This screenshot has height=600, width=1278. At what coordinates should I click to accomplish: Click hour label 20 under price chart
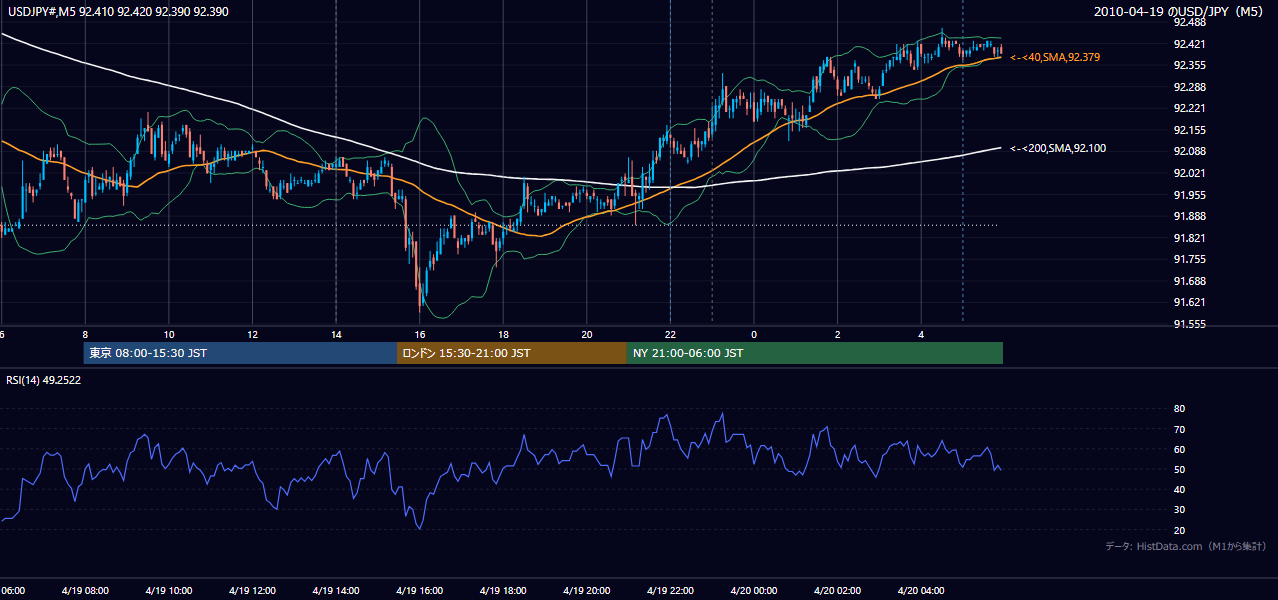[587, 335]
